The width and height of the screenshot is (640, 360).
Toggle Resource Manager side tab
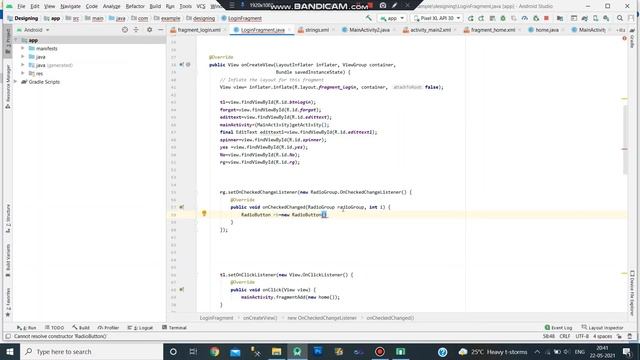8,86
